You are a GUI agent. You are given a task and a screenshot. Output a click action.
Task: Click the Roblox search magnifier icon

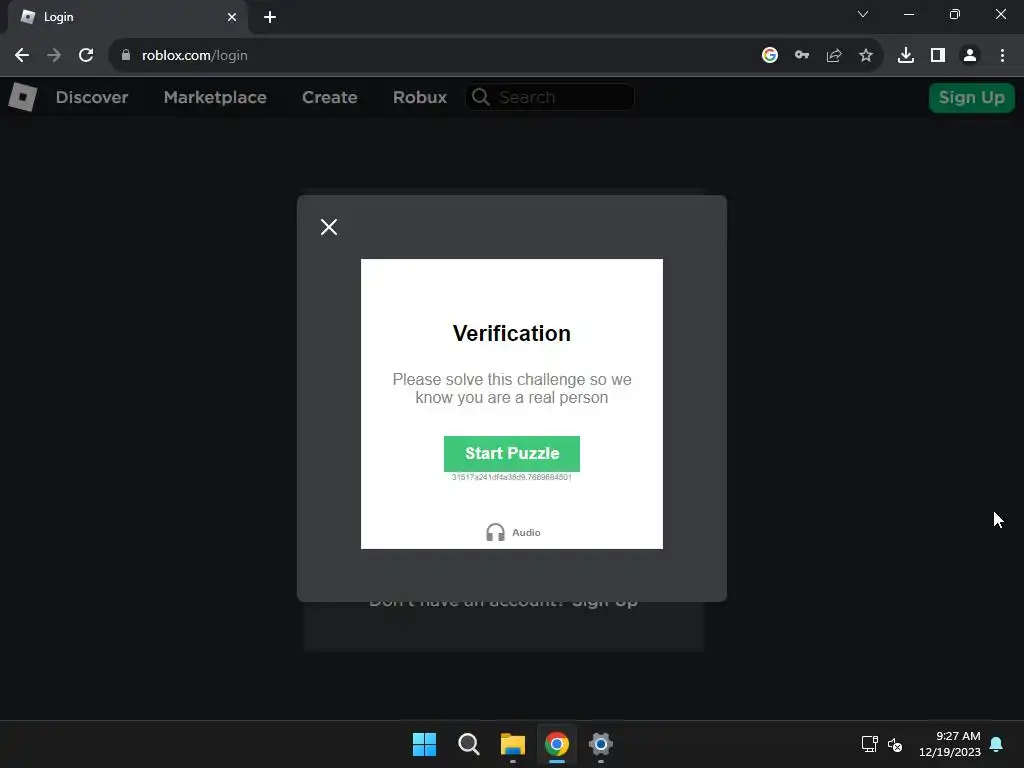click(481, 97)
